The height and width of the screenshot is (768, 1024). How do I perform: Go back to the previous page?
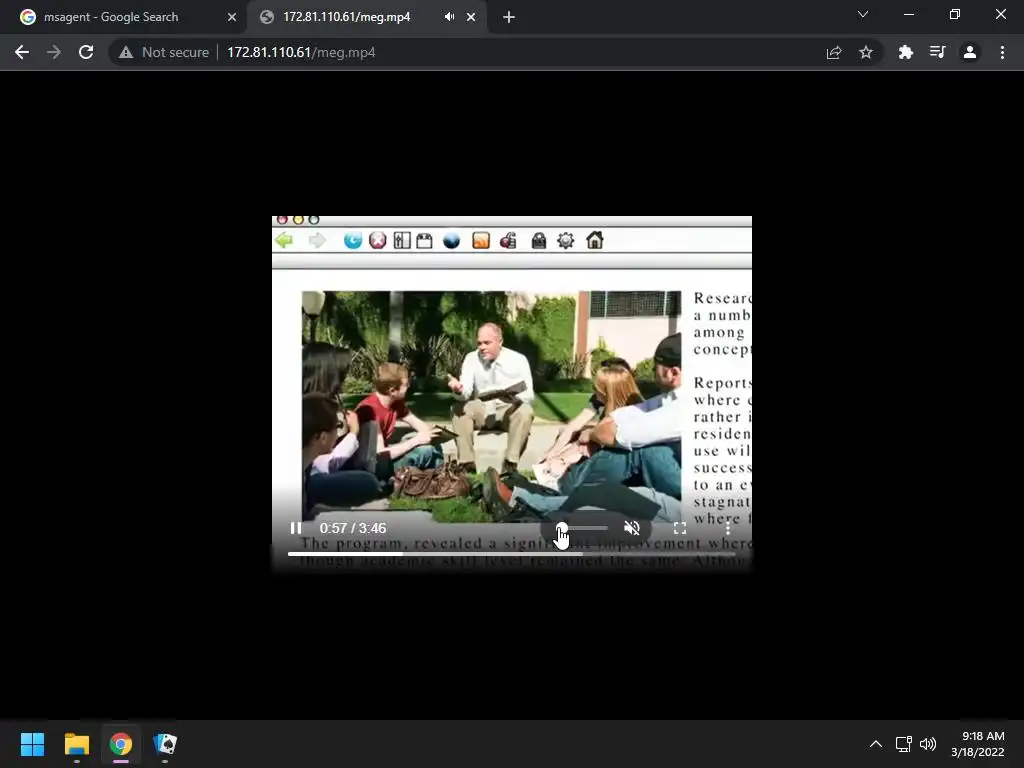tap(22, 52)
